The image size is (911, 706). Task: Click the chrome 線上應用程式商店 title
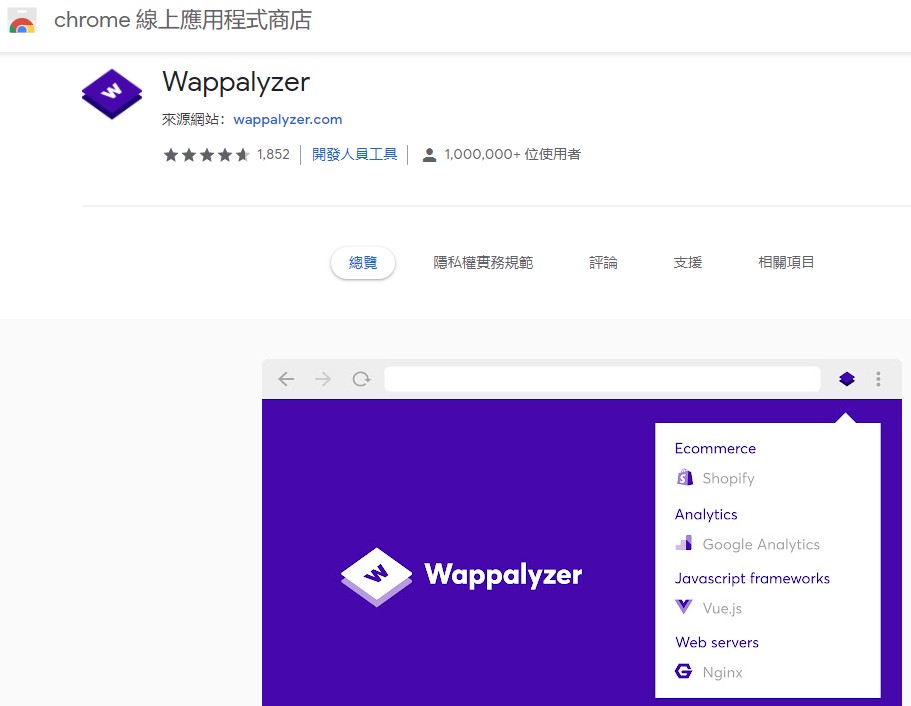(x=183, y=20)
